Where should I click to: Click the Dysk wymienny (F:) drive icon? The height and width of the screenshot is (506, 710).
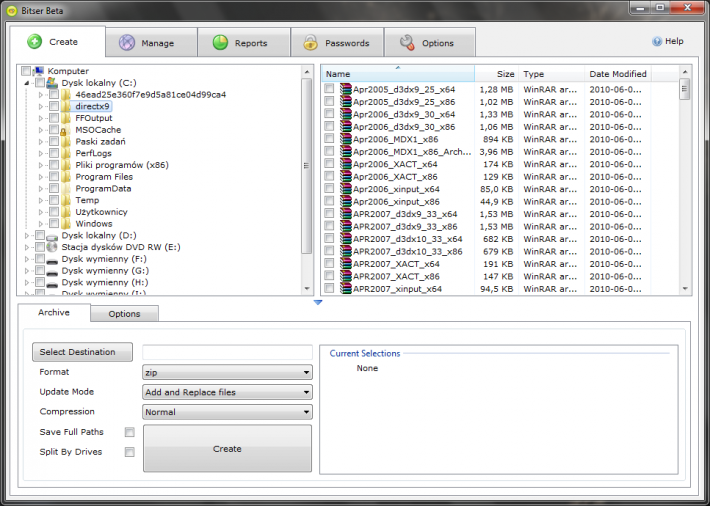click(52, 260)
